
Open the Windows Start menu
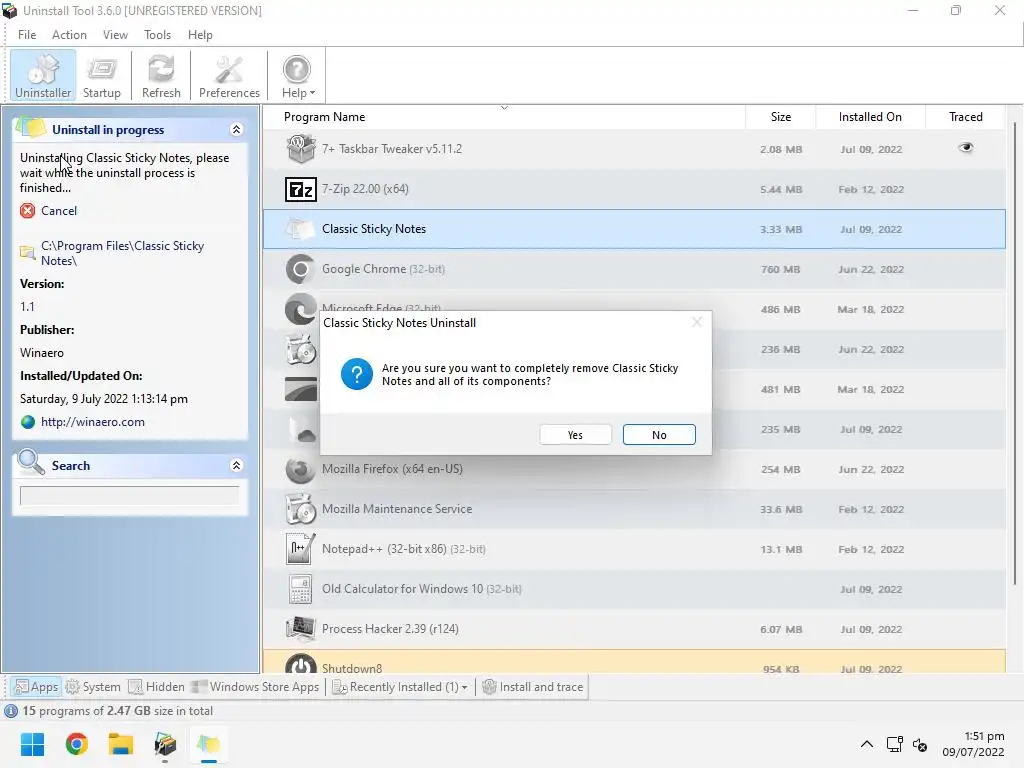tap(32, 744)
